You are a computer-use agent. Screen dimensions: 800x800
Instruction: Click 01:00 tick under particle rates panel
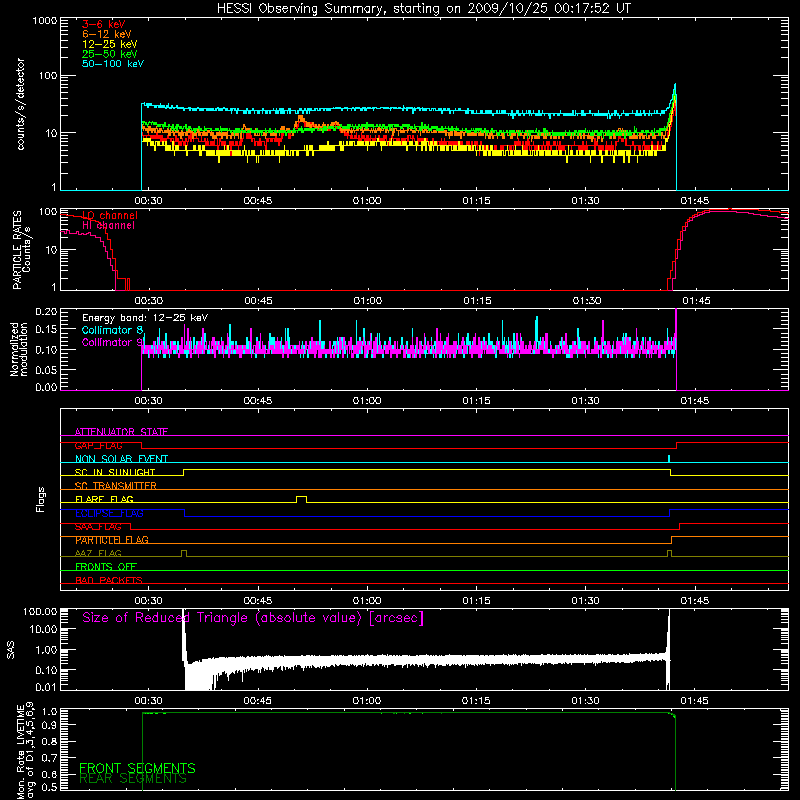click(x=368, y=301)
